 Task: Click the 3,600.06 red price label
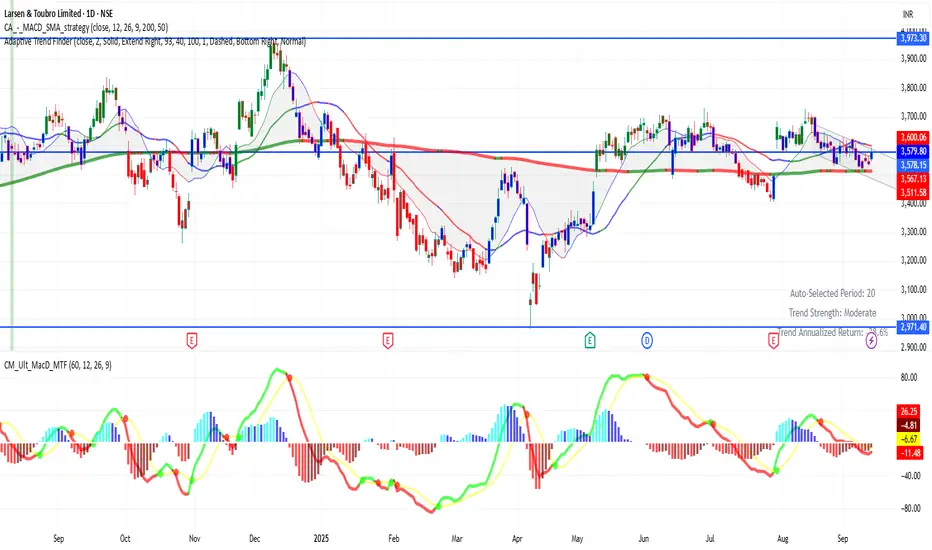coord(912,137)
